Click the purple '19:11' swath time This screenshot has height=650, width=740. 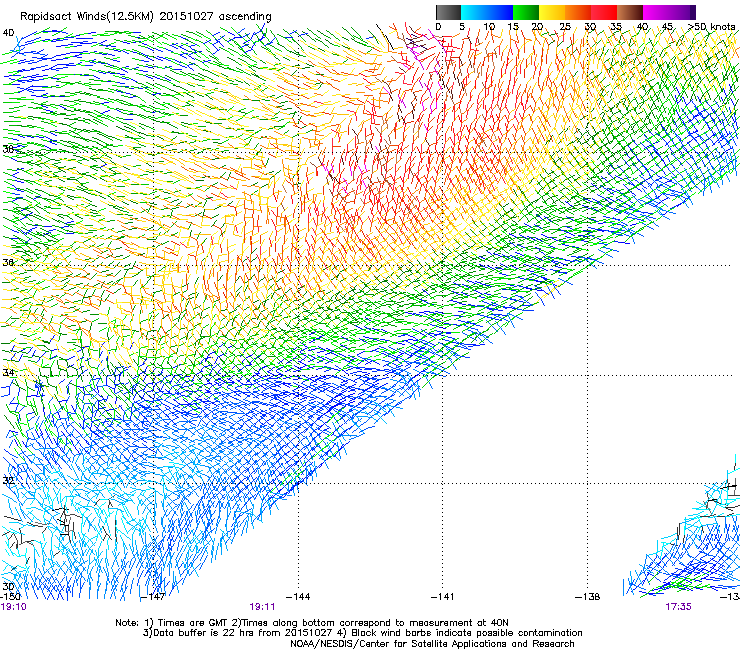coord(262,607)
